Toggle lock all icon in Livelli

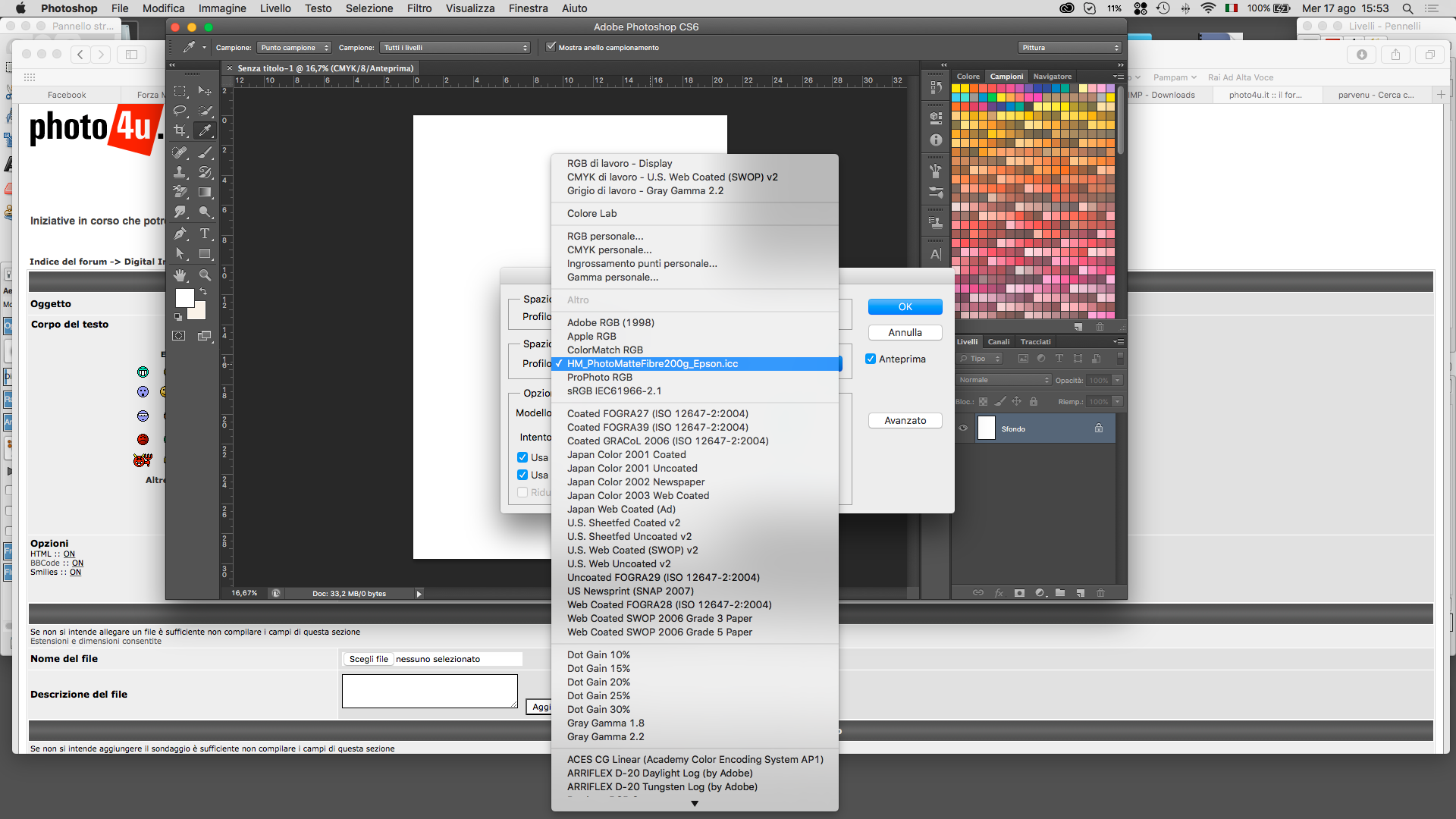[x=1034, y=402]
